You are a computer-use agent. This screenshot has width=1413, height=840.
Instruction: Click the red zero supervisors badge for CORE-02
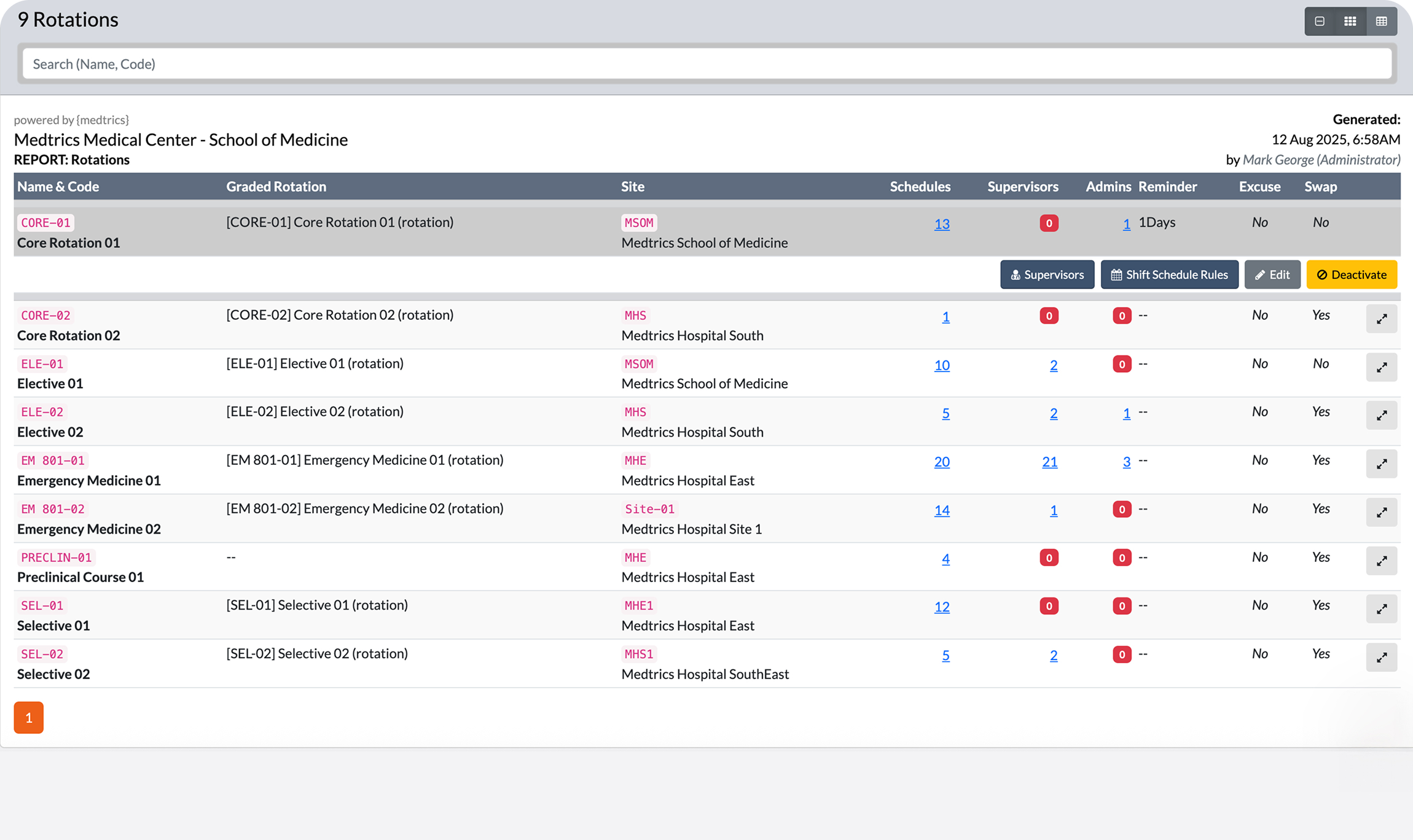(x=1049, y=316)
